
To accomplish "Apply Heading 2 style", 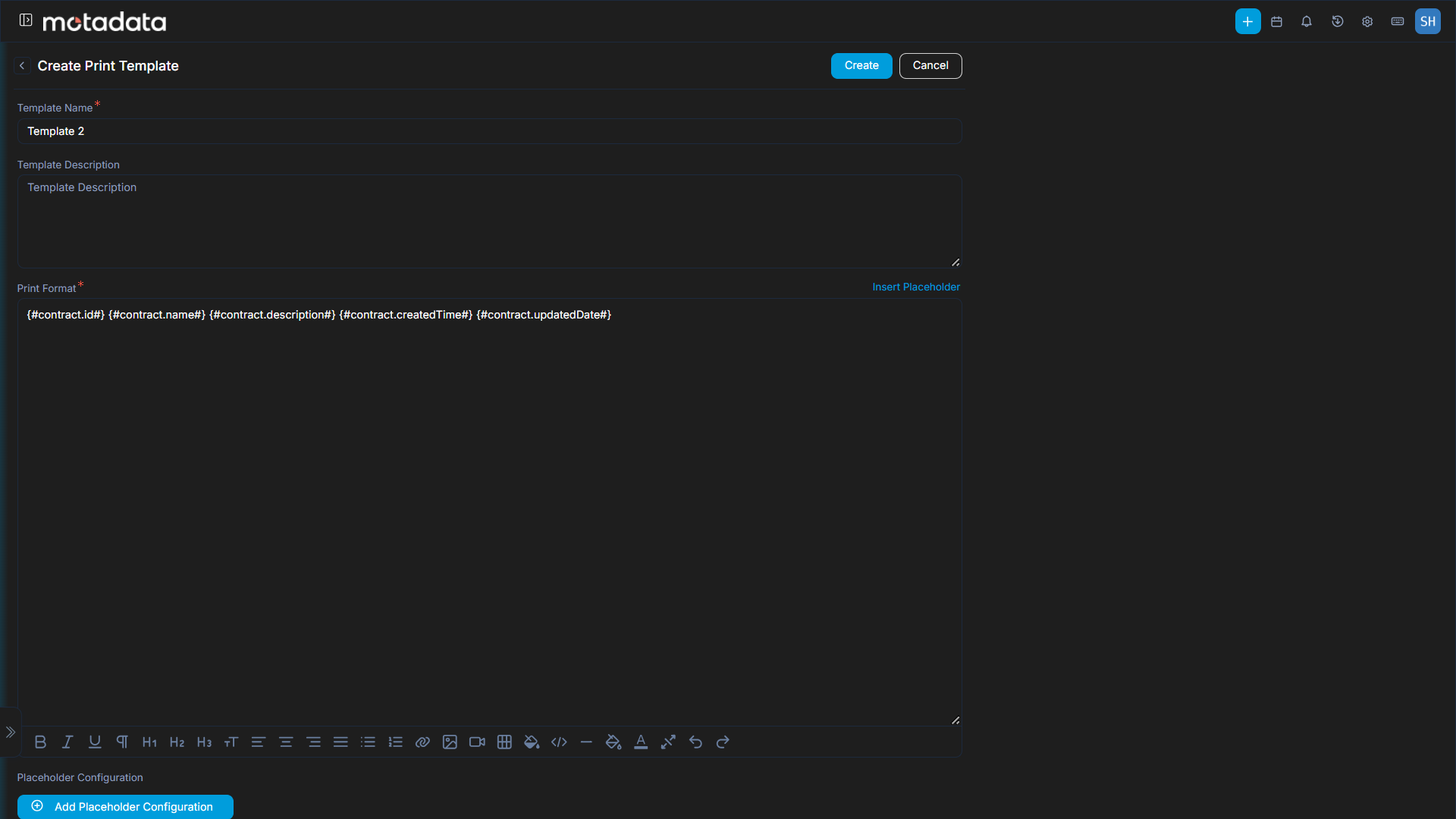I will pyautogui.click(x=177, y=742).
